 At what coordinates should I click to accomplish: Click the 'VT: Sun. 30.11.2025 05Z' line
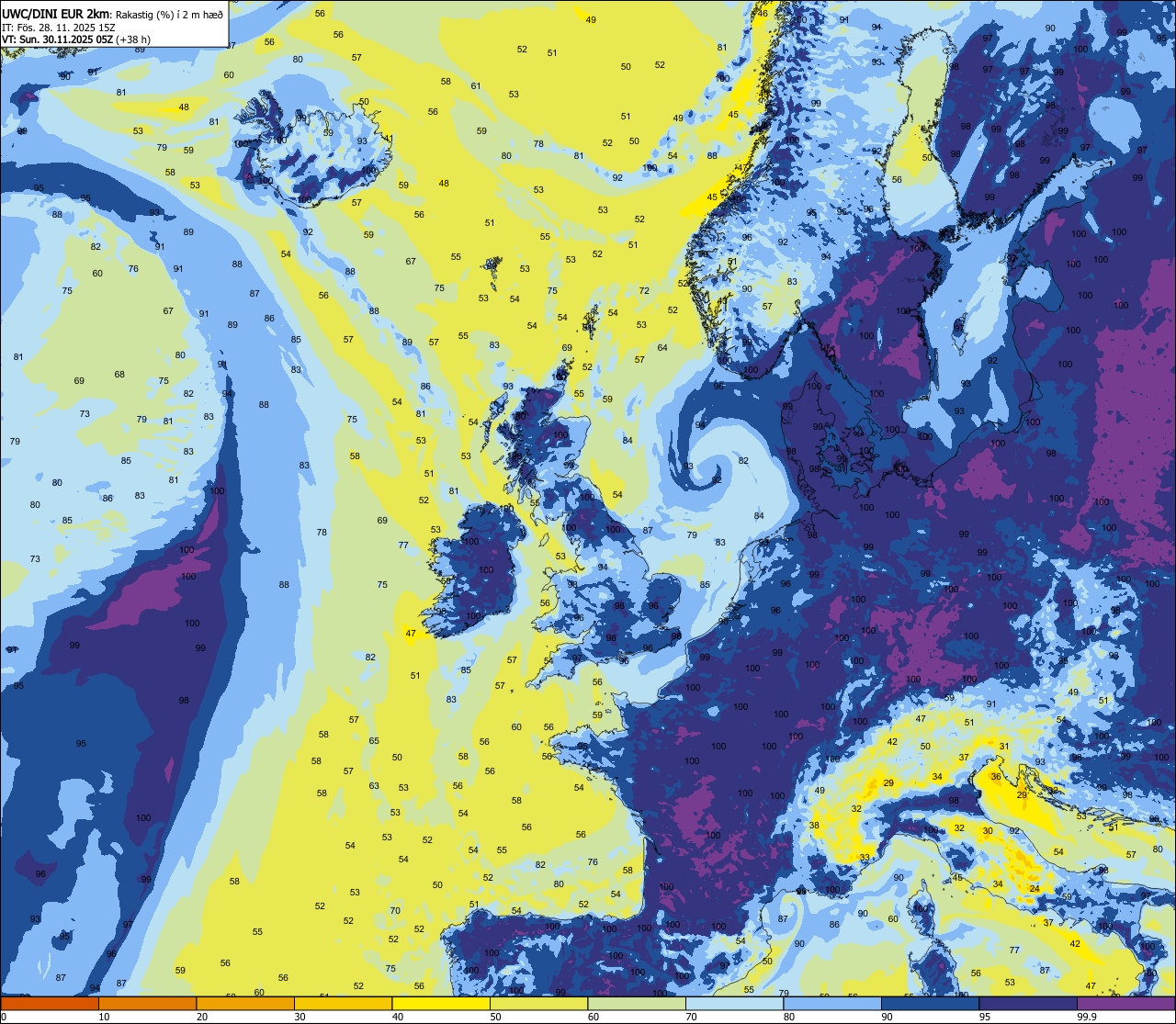click(x=58, y=39)
